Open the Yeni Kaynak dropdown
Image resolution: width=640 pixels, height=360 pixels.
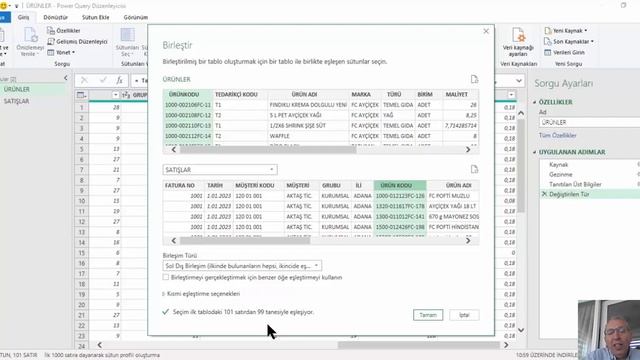point(566,31)
